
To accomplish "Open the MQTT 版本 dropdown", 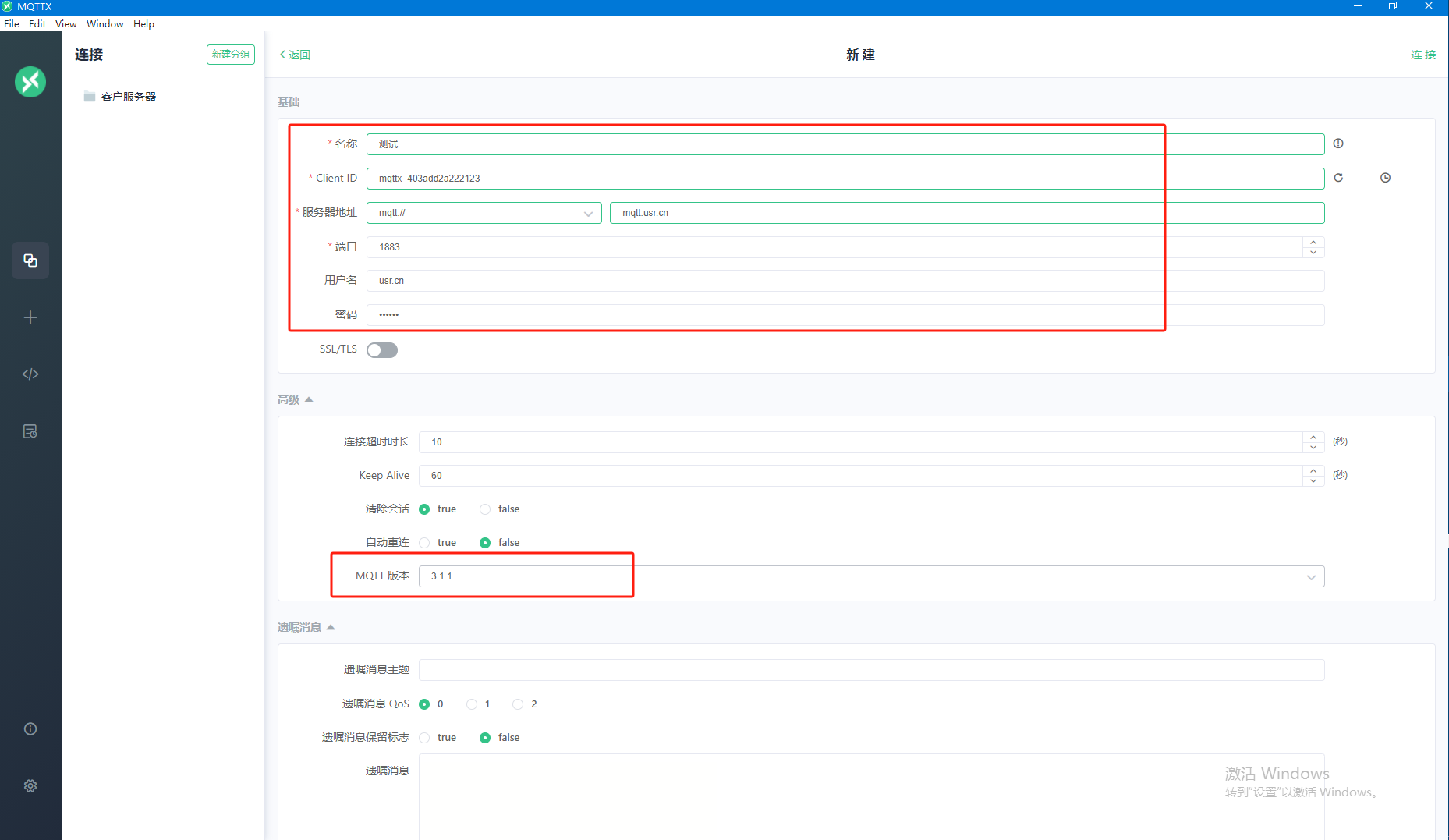I will pos(870,576).
